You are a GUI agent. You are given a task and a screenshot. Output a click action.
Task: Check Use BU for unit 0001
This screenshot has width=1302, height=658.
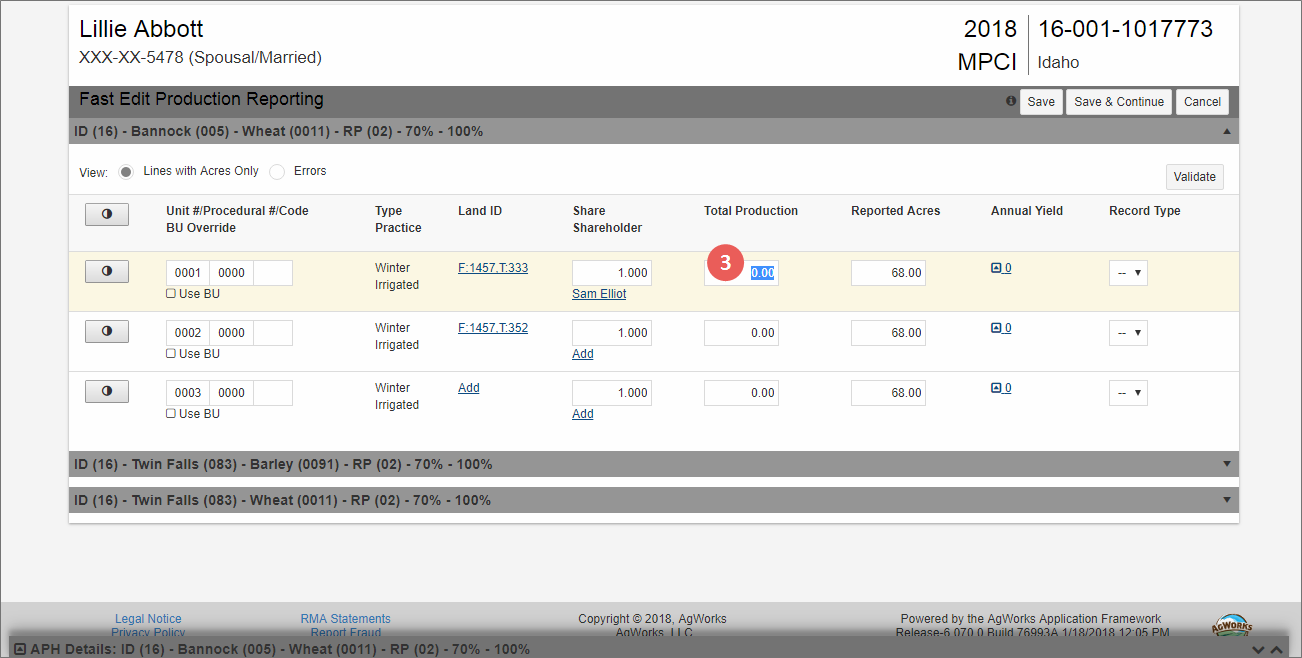pos(171,294)
